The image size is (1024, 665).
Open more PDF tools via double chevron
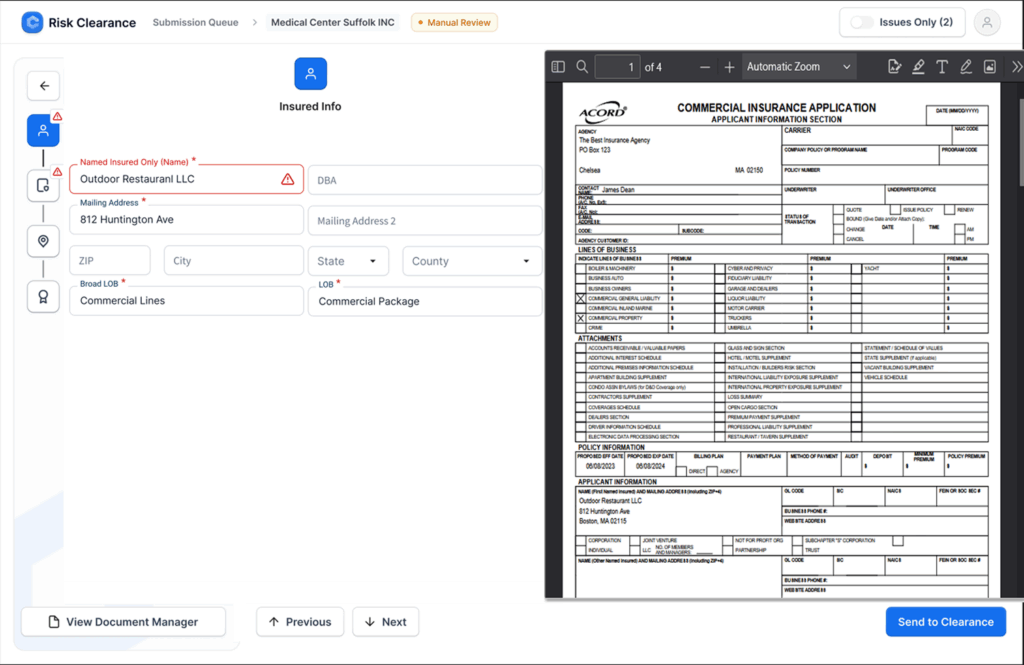[x=1016, y=67]
